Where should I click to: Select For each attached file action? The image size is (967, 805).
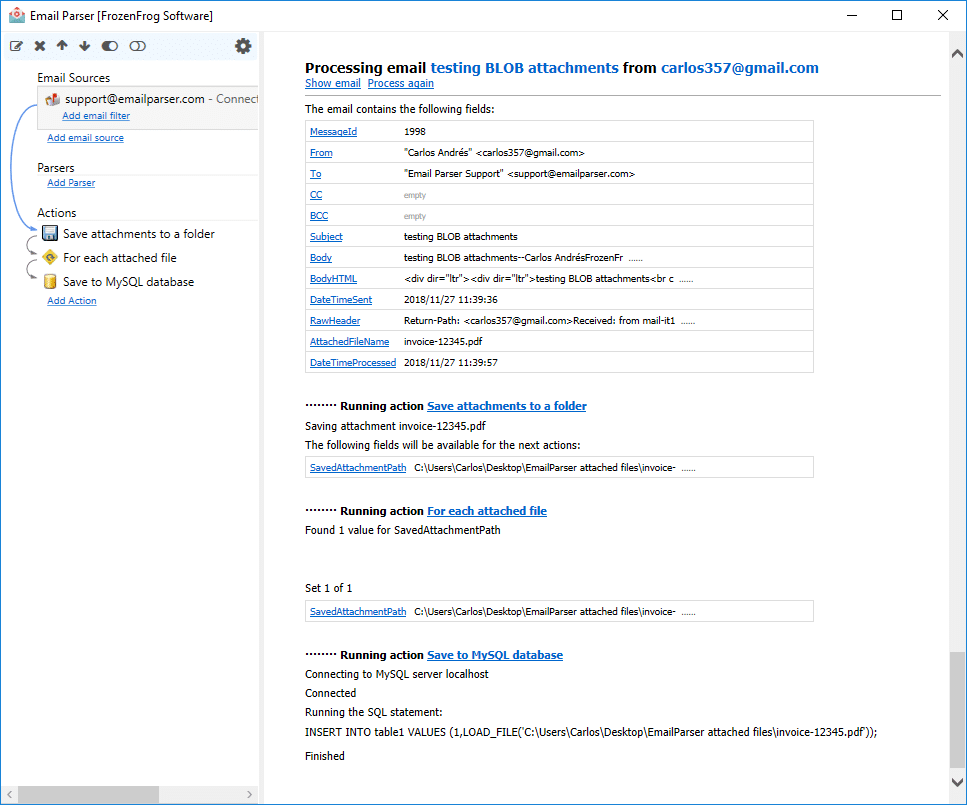pyautogui.click(x=120, y=258)
